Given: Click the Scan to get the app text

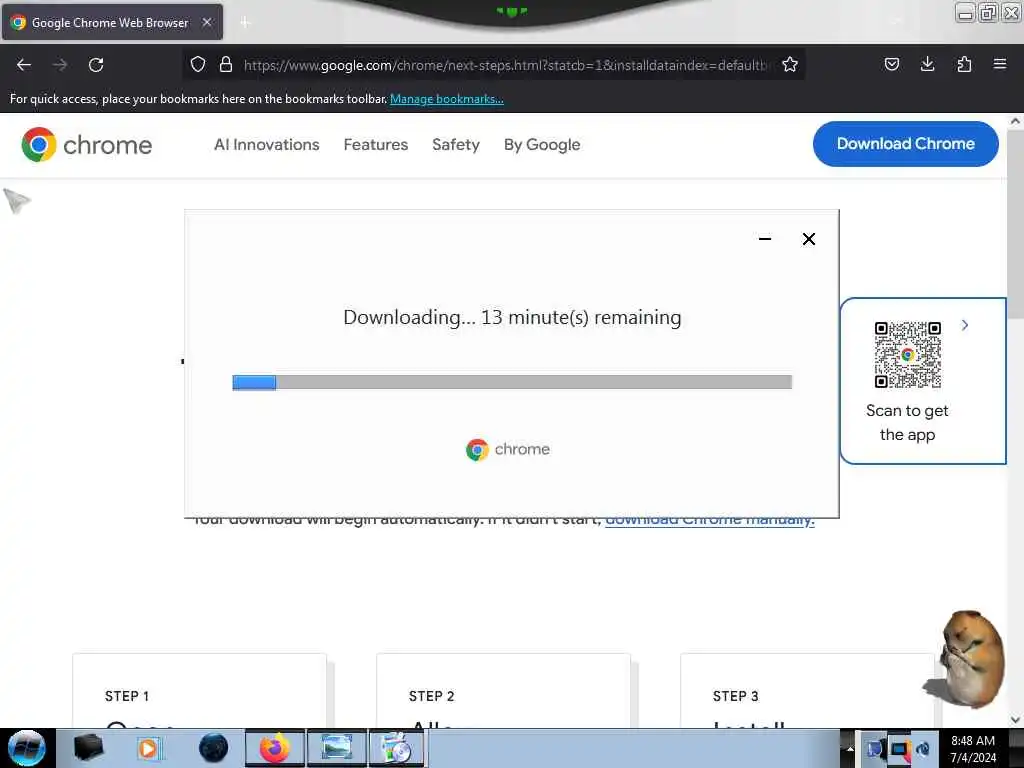Looking at the screenshot, I should pyautogui.click(x=907, y=423).
